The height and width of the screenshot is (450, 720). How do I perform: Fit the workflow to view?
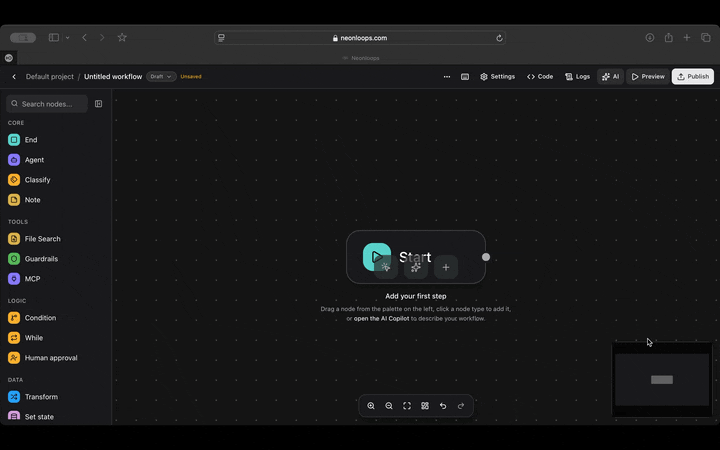(407, 406)
